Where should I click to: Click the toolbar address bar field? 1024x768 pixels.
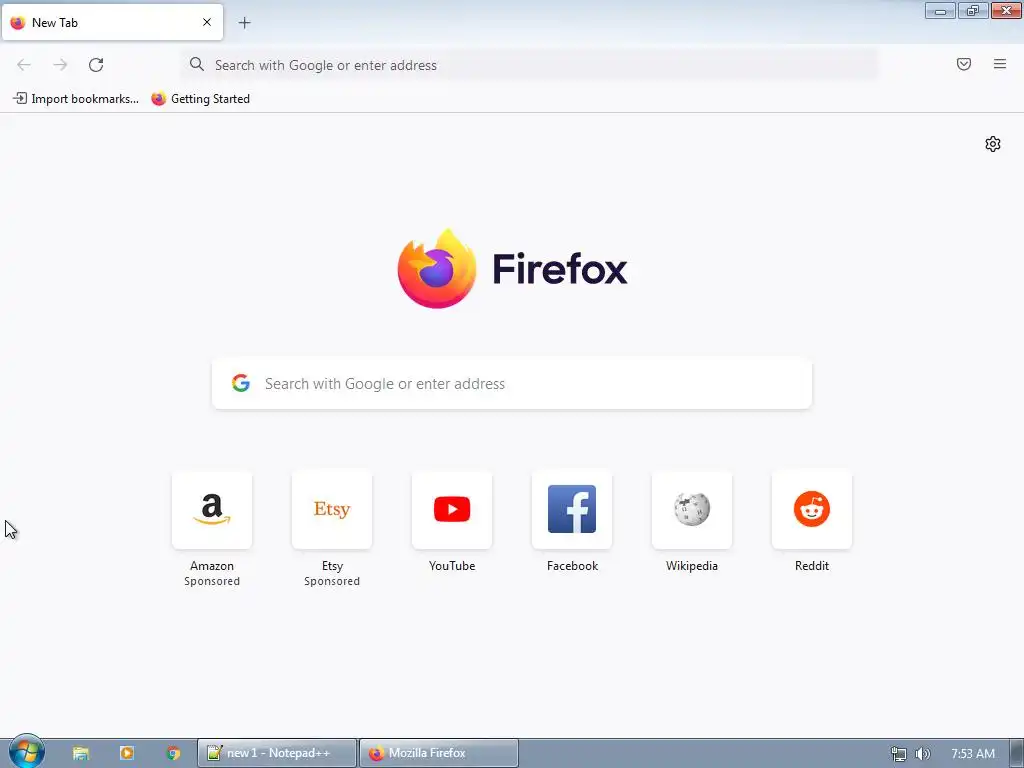pyautogui.click(x=530, y=65)
